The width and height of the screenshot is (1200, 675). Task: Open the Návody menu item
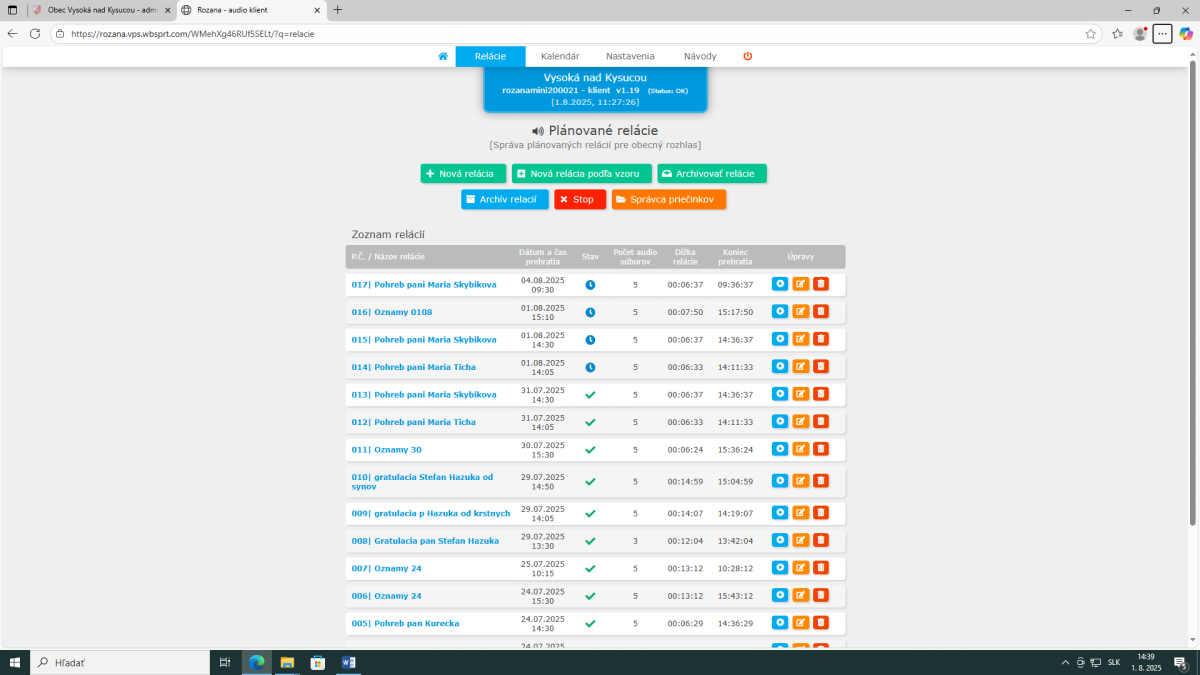point(700,56)
